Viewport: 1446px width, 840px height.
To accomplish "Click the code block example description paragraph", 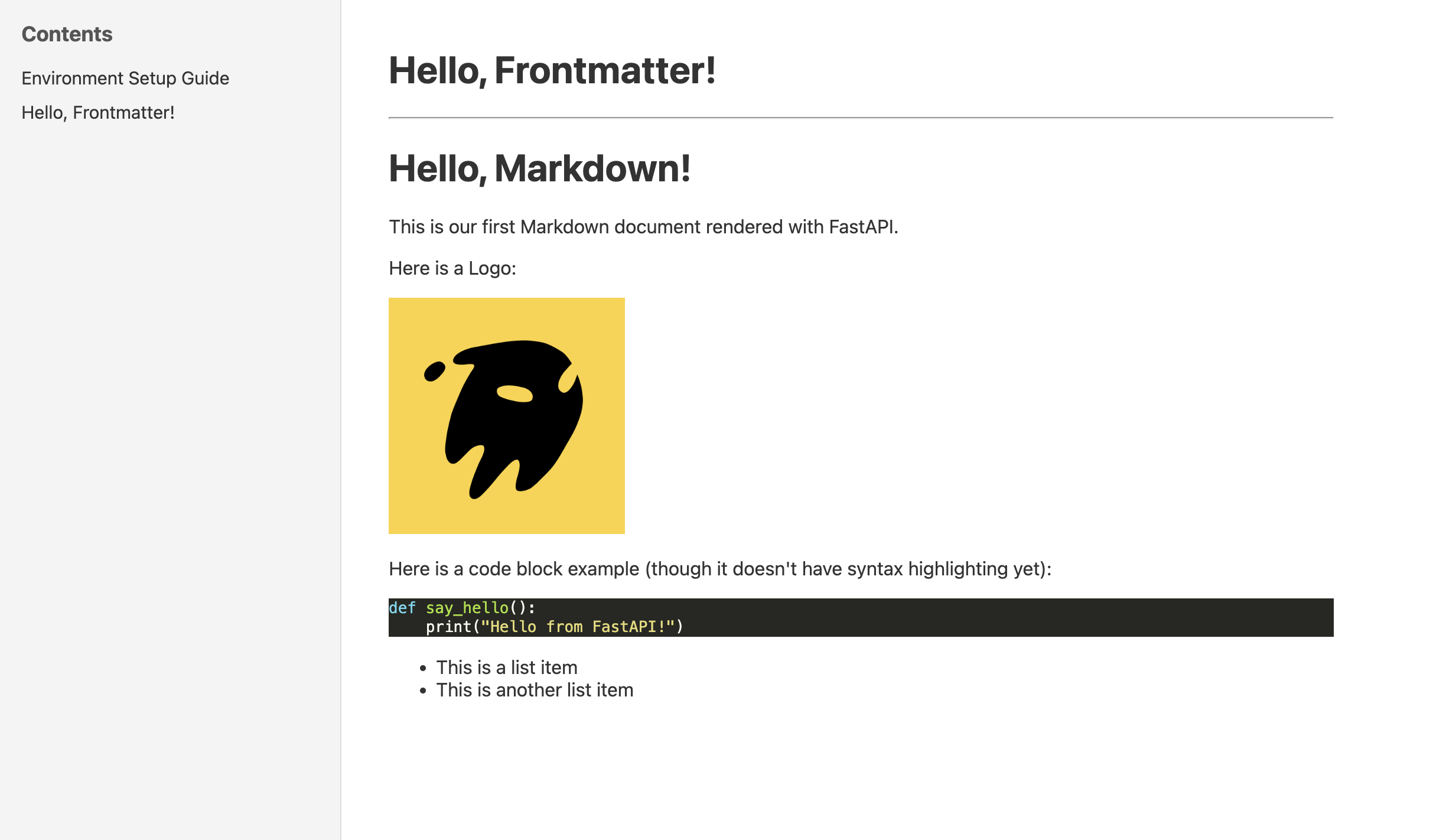I will (719, 569).
